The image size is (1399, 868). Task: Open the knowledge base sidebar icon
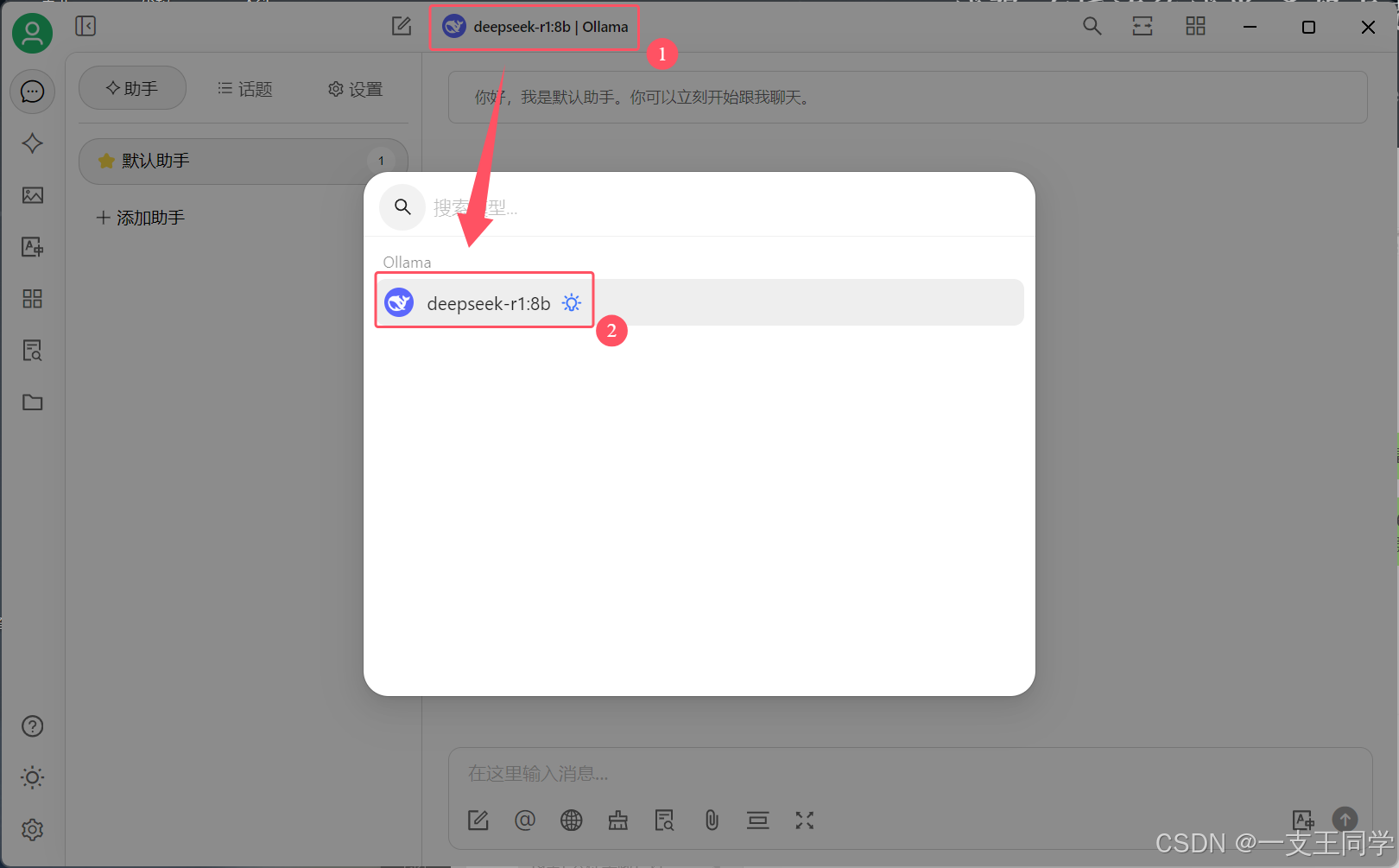(33, 351)
